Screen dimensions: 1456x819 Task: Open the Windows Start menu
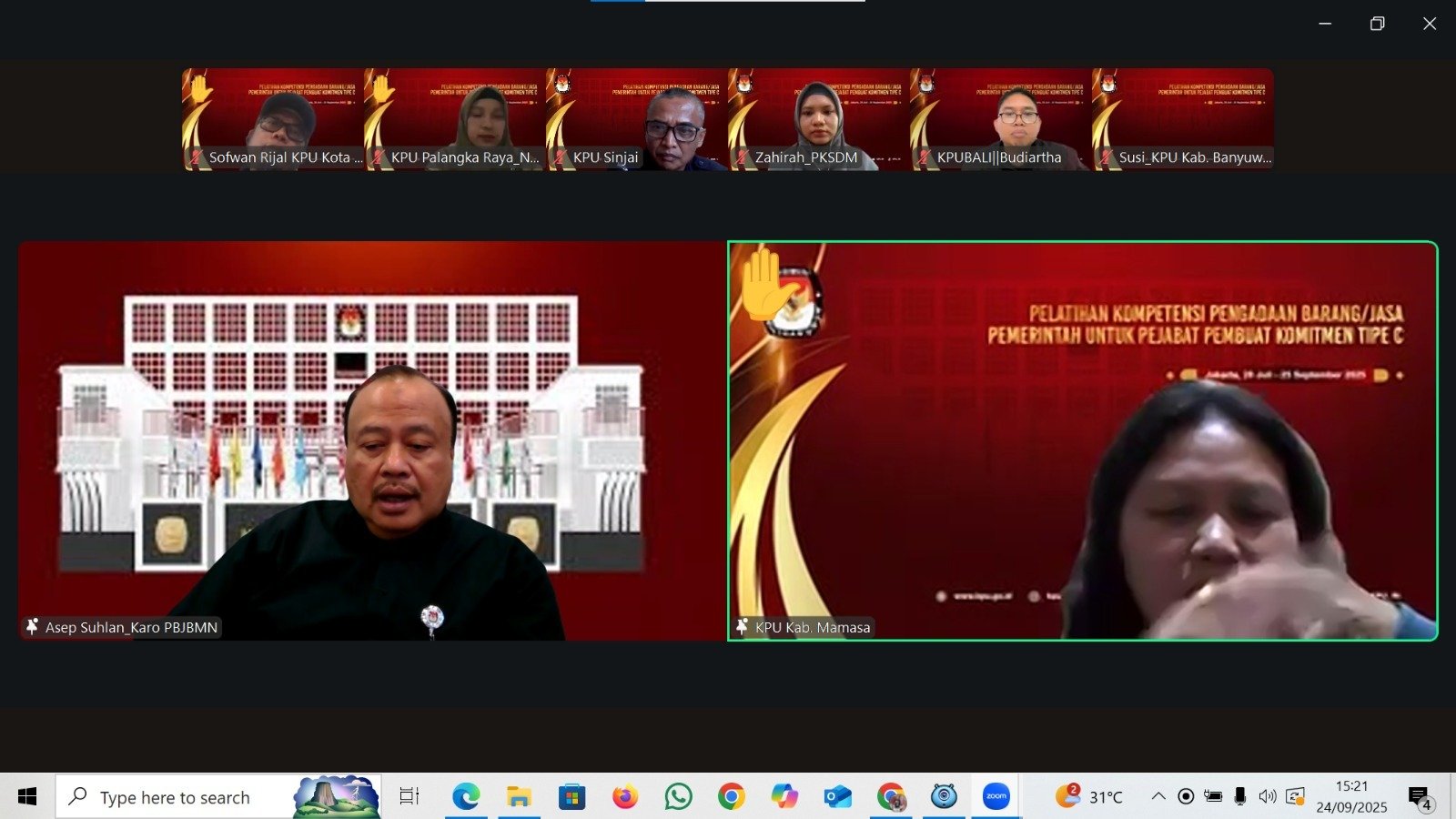click(27, 797)
